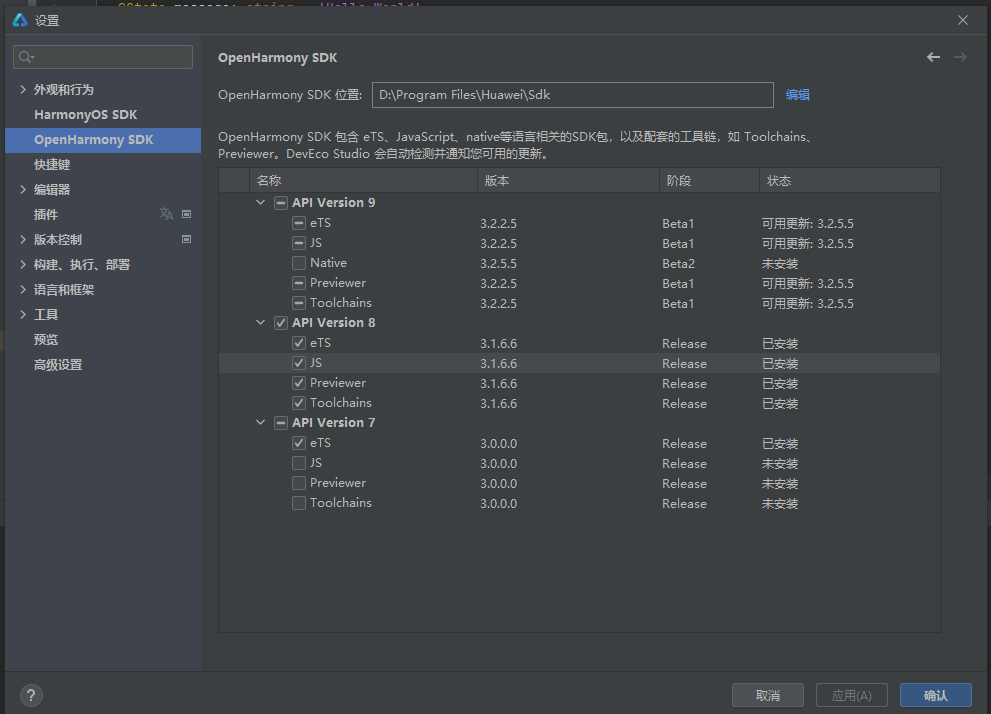
Task: Collapse the API Version 9 group
Action: [x=260, y=203]
